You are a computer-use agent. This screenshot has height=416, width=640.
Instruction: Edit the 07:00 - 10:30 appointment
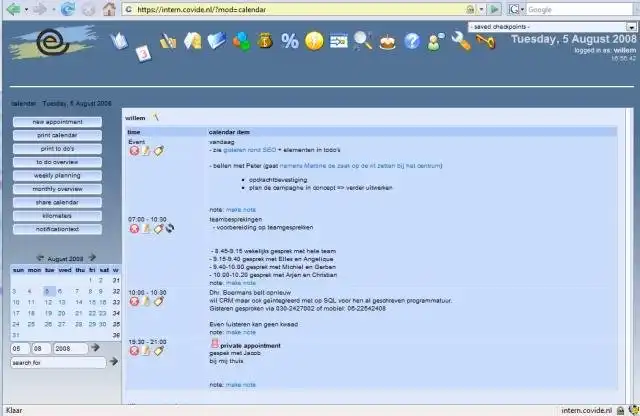[146, 229]
